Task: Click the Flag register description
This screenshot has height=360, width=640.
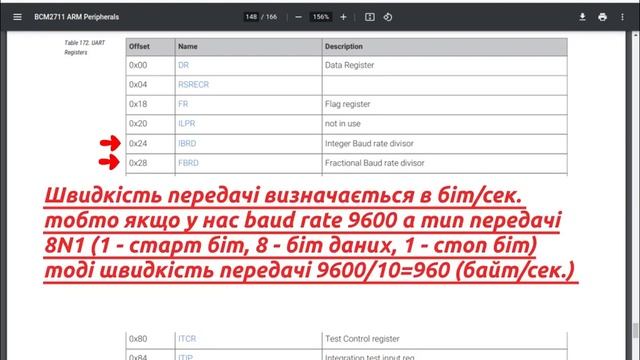Action: click(x=347, y=104)
